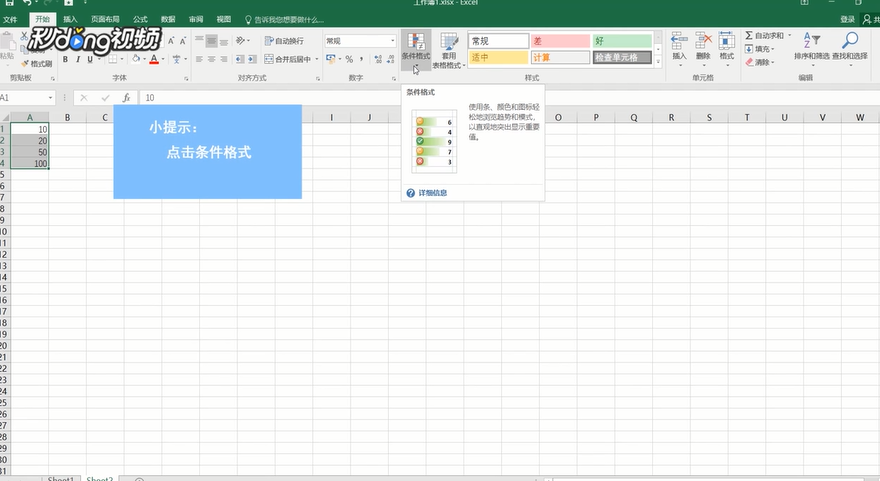Toggle align text left
The height and width of the screenshot is (481, 880).
199,59
